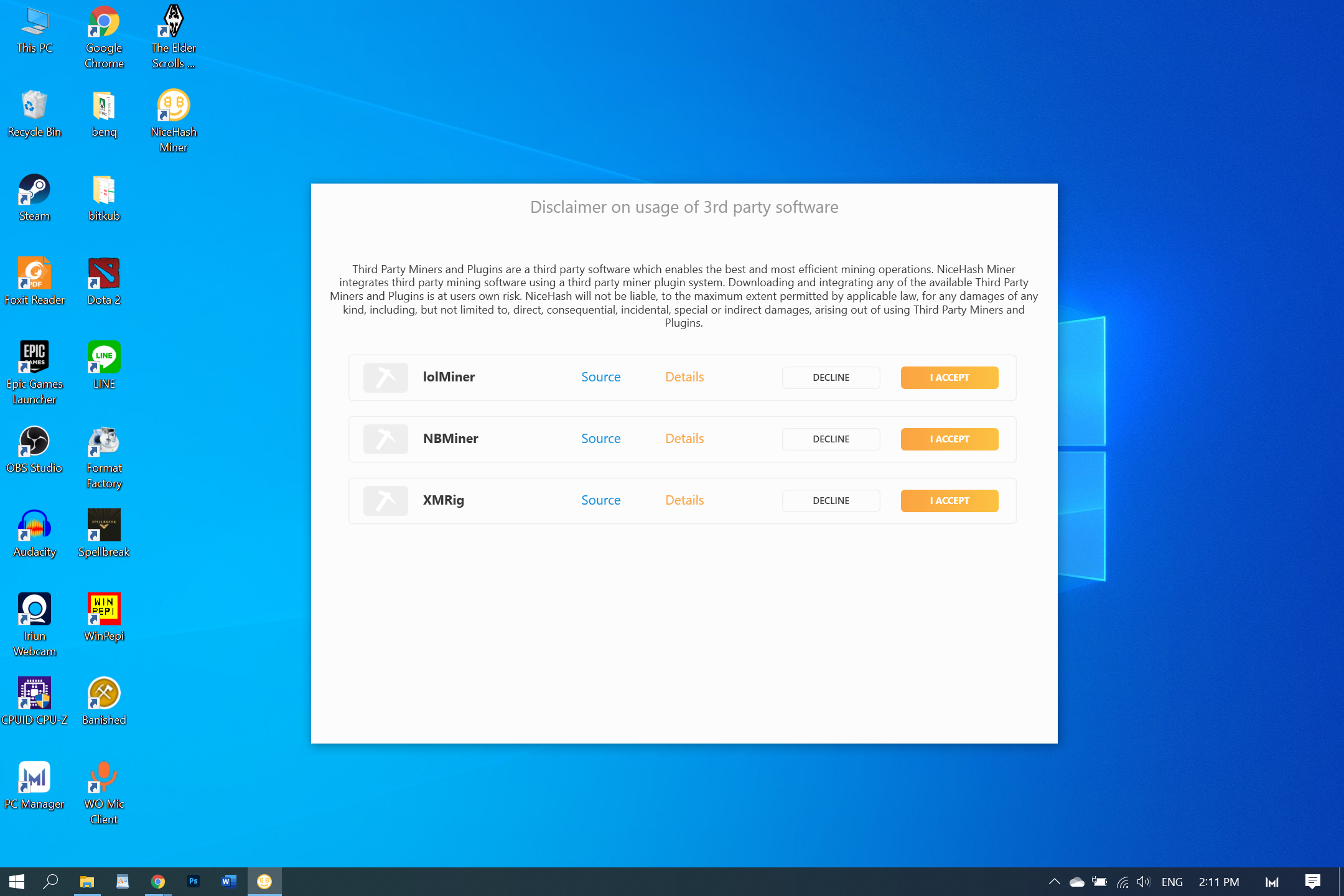
Task: Open the battery status tray icon
Action: click(1099, 882)
